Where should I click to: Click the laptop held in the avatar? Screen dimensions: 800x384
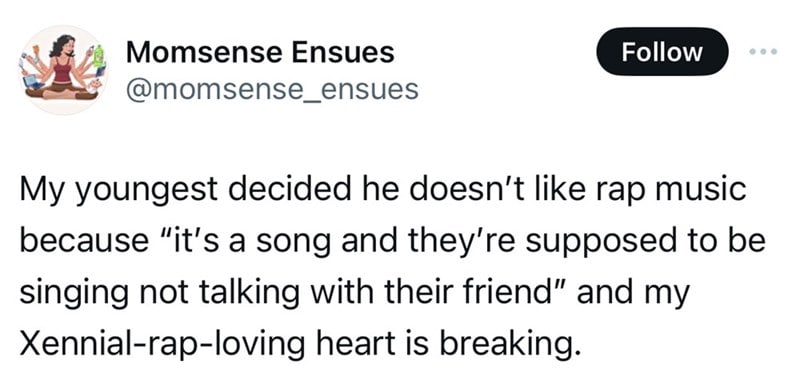click(x=32, y=82)
